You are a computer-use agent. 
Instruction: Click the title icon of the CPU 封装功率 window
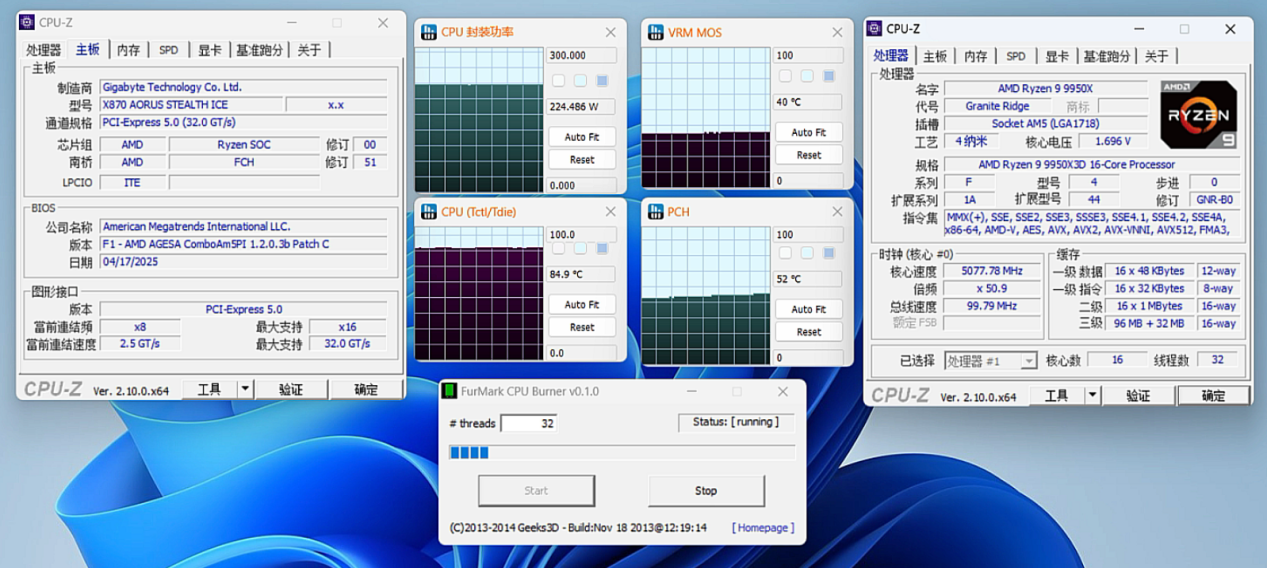click(x=428, y=32)
